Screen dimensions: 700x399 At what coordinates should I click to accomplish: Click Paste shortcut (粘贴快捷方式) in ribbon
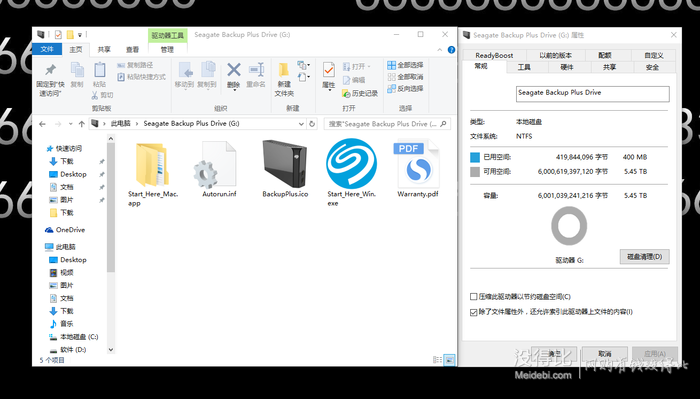pos(141,77)
